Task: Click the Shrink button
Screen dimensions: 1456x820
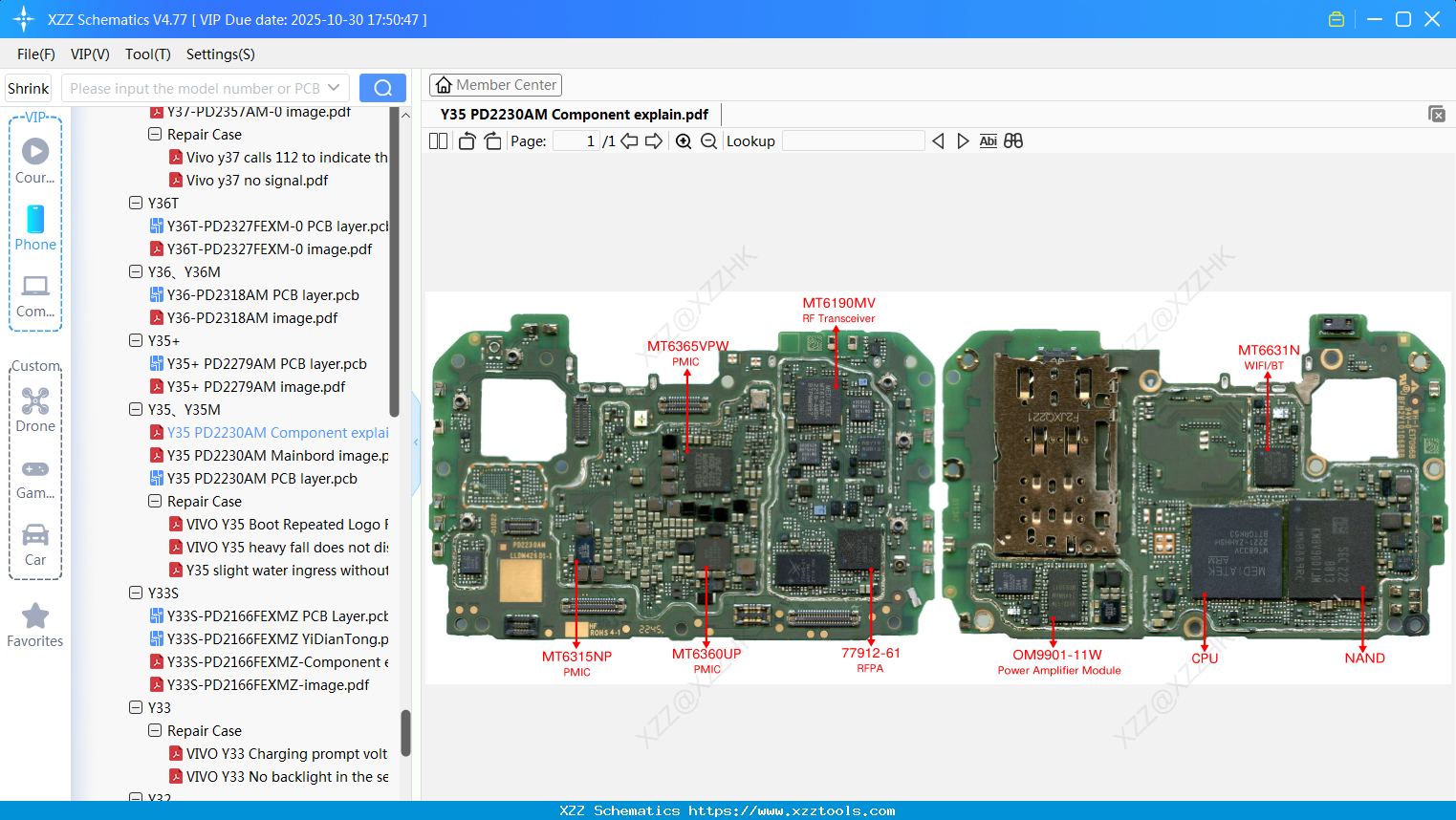Action: click(28, 87)
